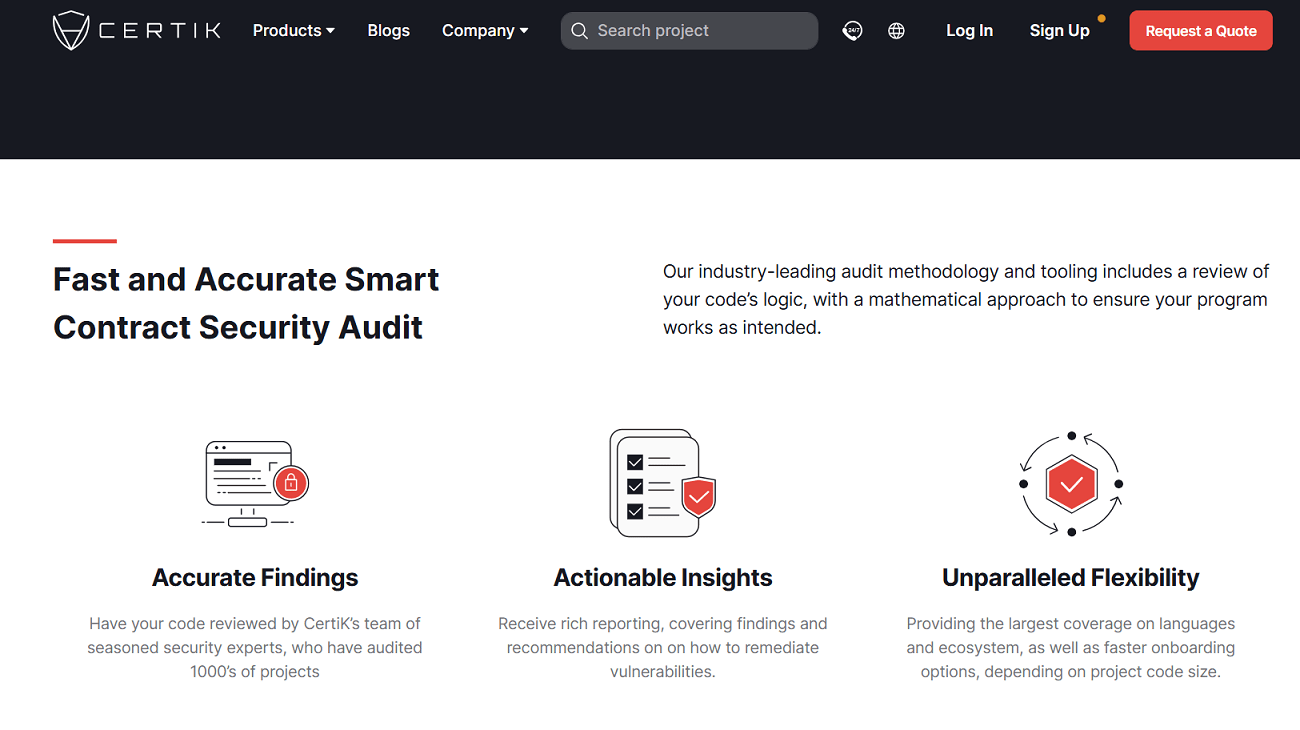Navigate to Company menu item
This screenshot has height=730, width=1300.
coord(478,30)
